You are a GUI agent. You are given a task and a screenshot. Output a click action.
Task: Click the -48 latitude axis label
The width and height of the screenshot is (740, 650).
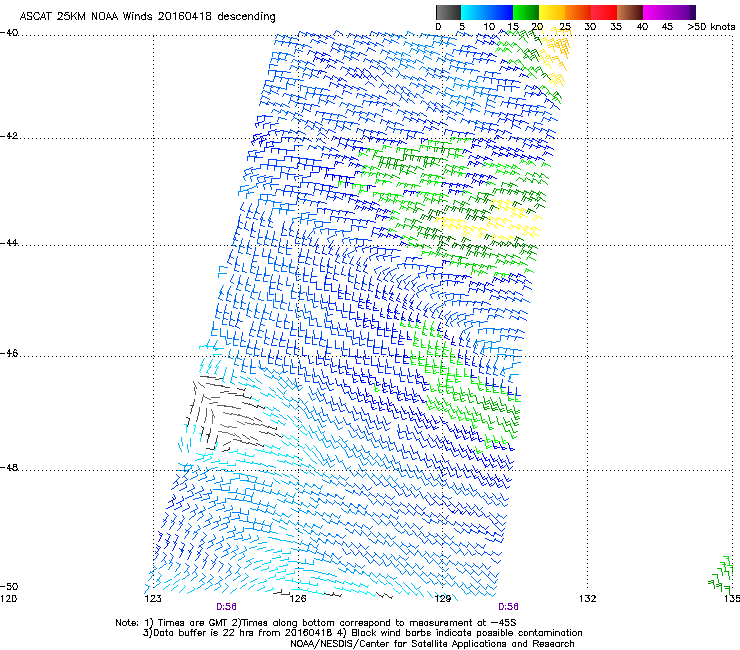(9, 468)
